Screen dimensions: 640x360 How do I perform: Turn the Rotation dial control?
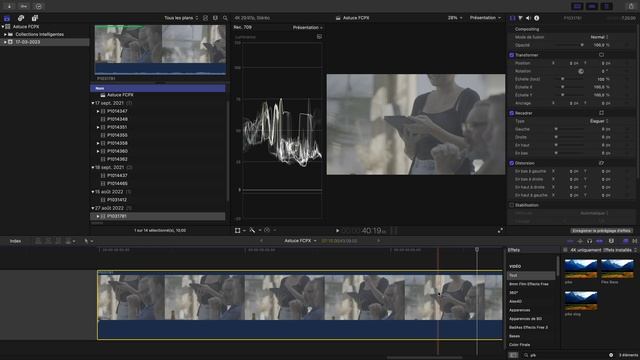(x=581, y=71)
